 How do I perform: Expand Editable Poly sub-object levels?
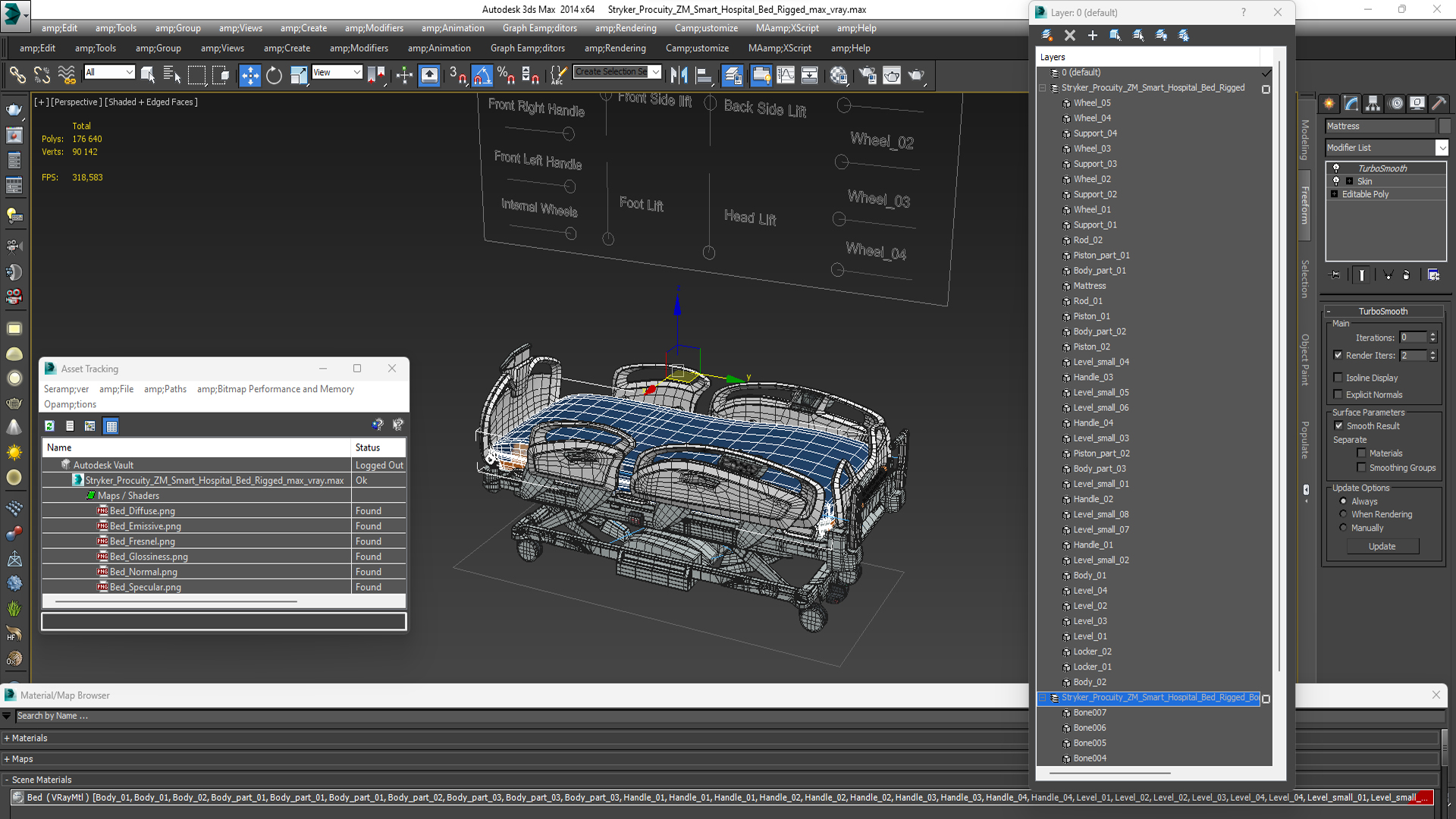[x=1334, y=194]
